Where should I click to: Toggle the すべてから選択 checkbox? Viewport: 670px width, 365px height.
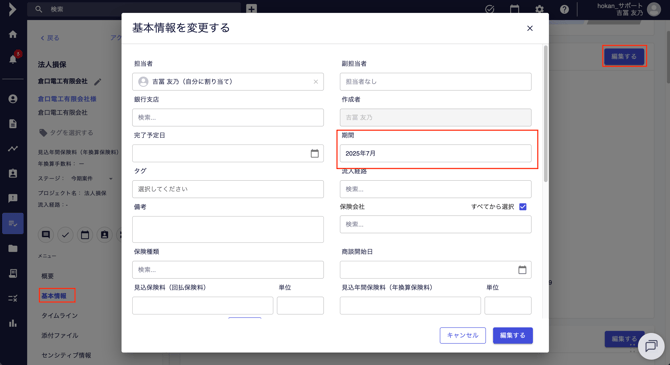click(x=523, y=207)
